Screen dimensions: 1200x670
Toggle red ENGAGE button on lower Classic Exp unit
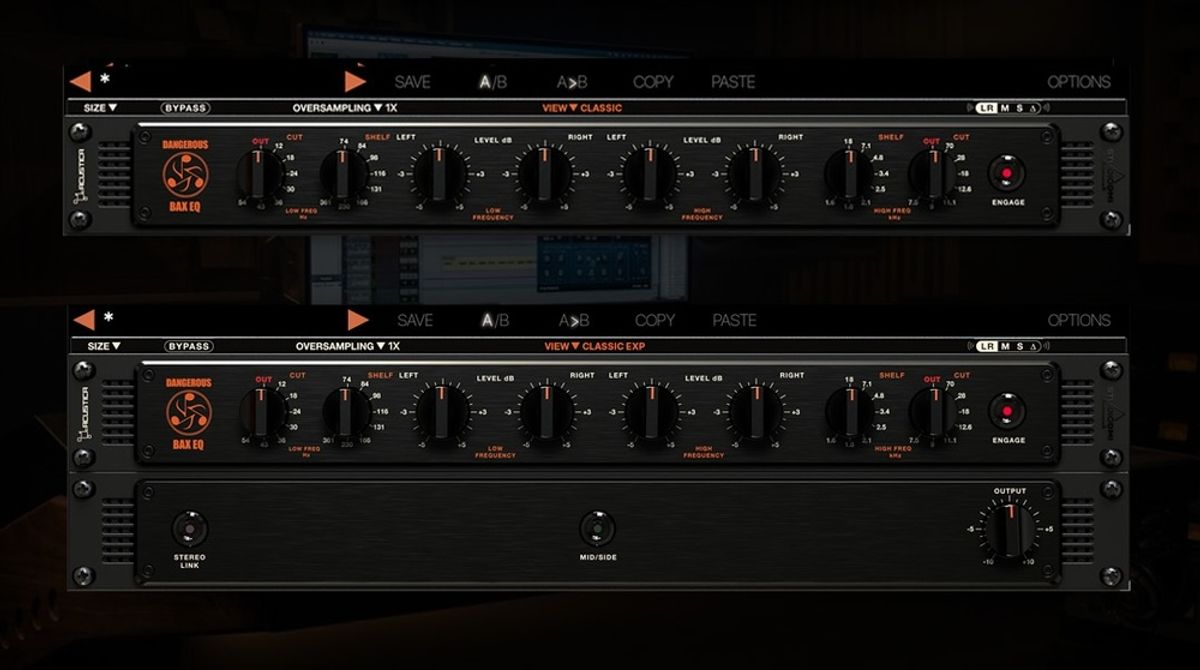click(1007, 411)
